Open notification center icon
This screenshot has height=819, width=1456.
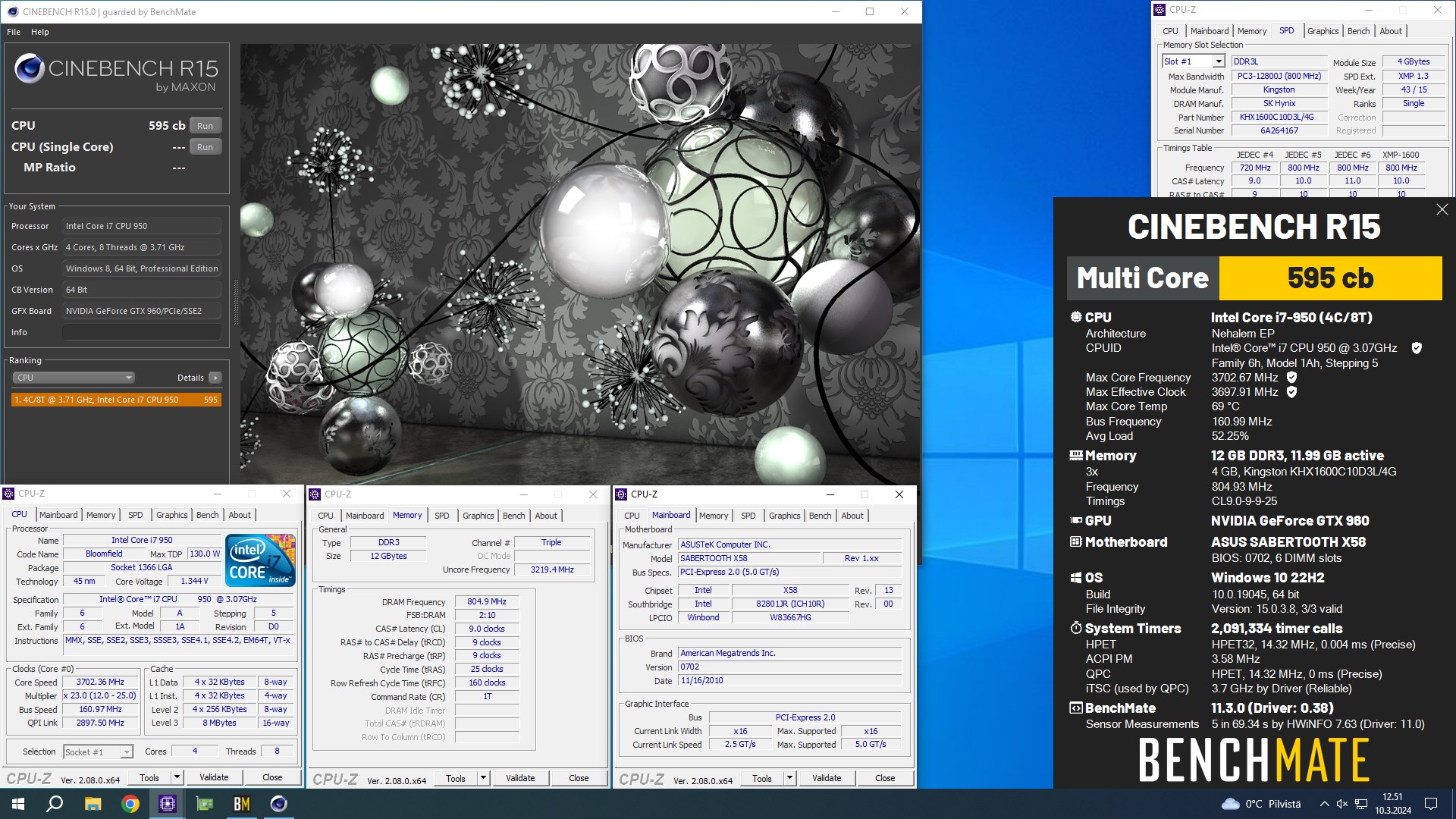[x=1431, y=804]
